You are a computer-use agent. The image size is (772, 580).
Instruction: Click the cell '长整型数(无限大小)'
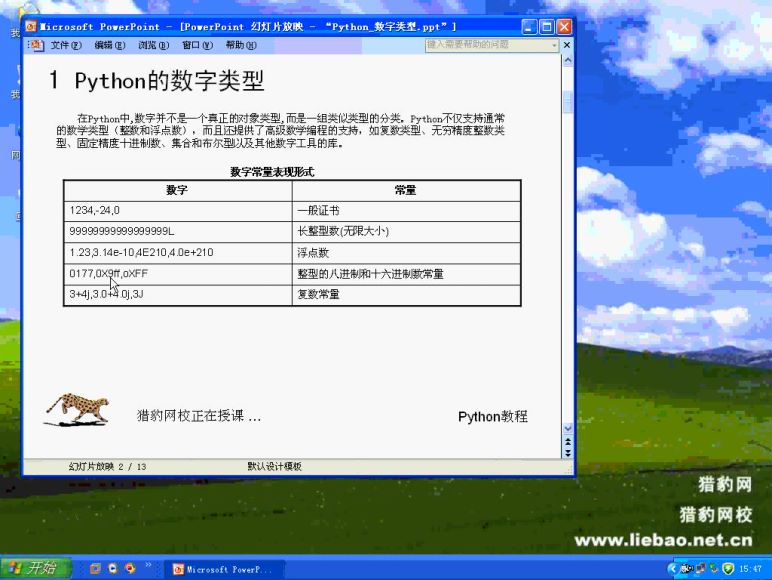[406, 231]
